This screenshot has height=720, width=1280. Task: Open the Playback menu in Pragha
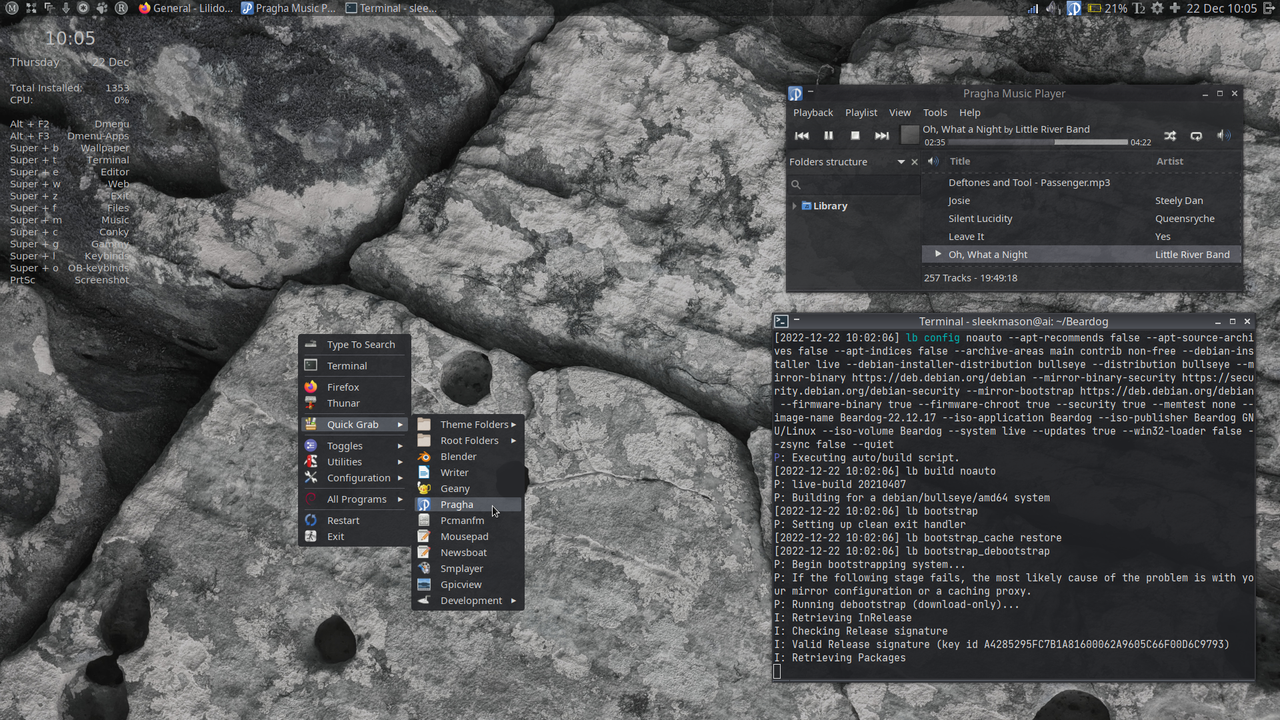(813, 113)
